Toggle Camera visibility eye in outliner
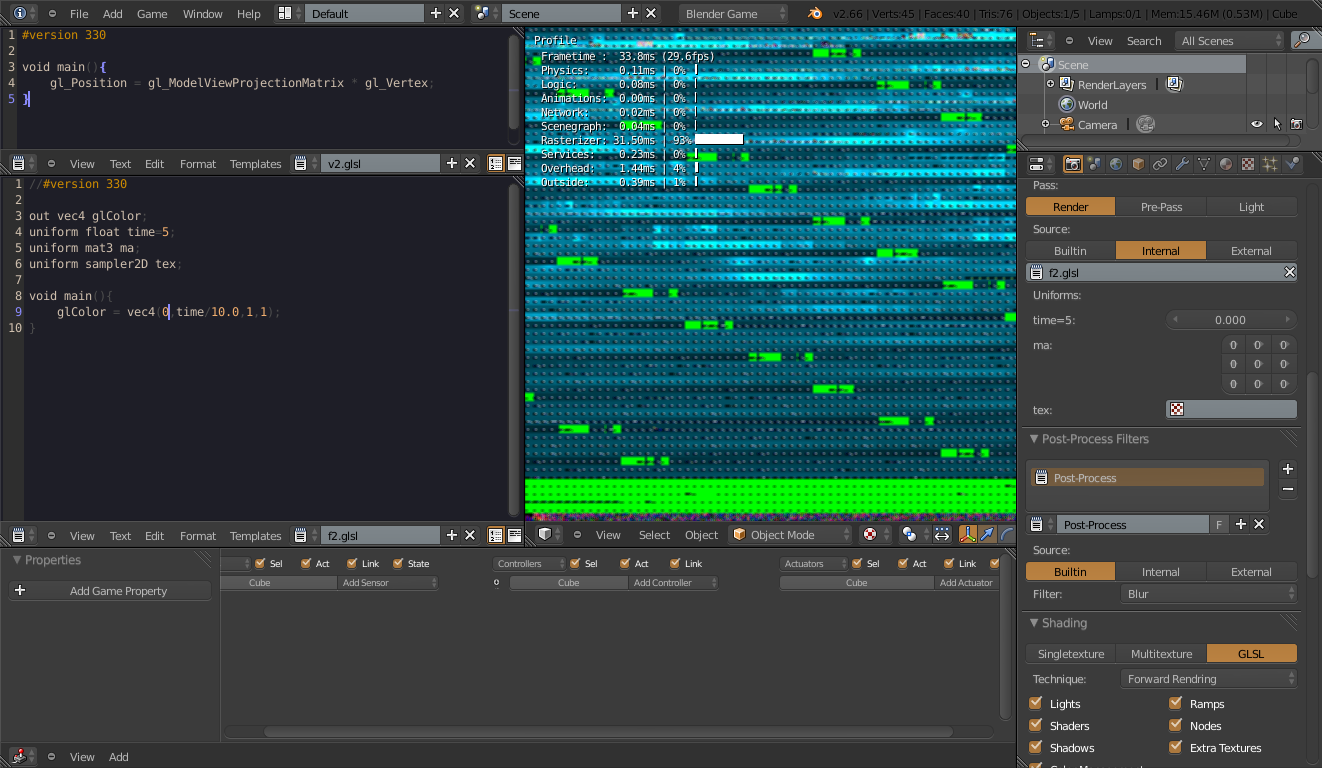 coord(1257,125)
